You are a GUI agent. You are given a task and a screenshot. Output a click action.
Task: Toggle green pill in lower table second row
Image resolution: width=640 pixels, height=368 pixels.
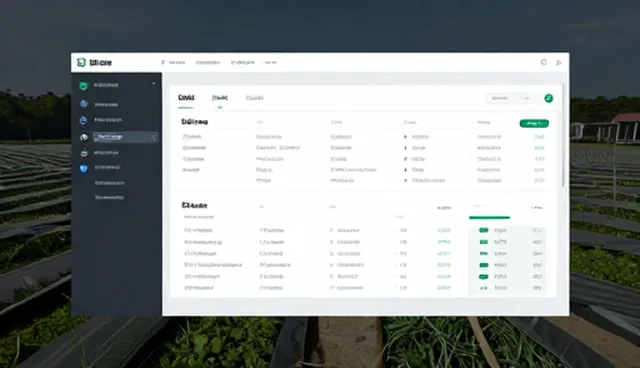click(x=484, y=242)
